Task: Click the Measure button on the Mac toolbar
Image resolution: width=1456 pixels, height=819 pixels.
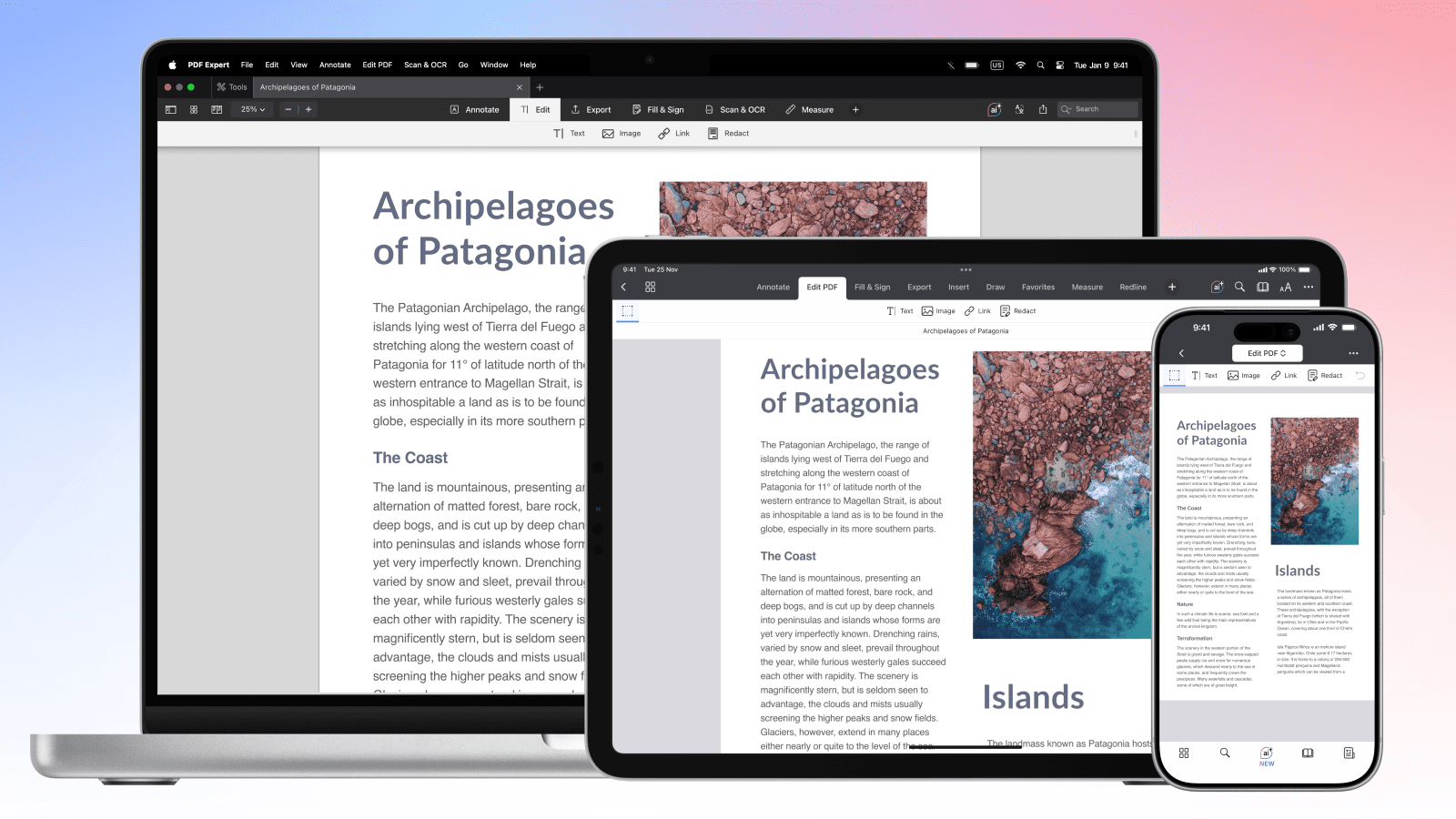Action: 809,109
